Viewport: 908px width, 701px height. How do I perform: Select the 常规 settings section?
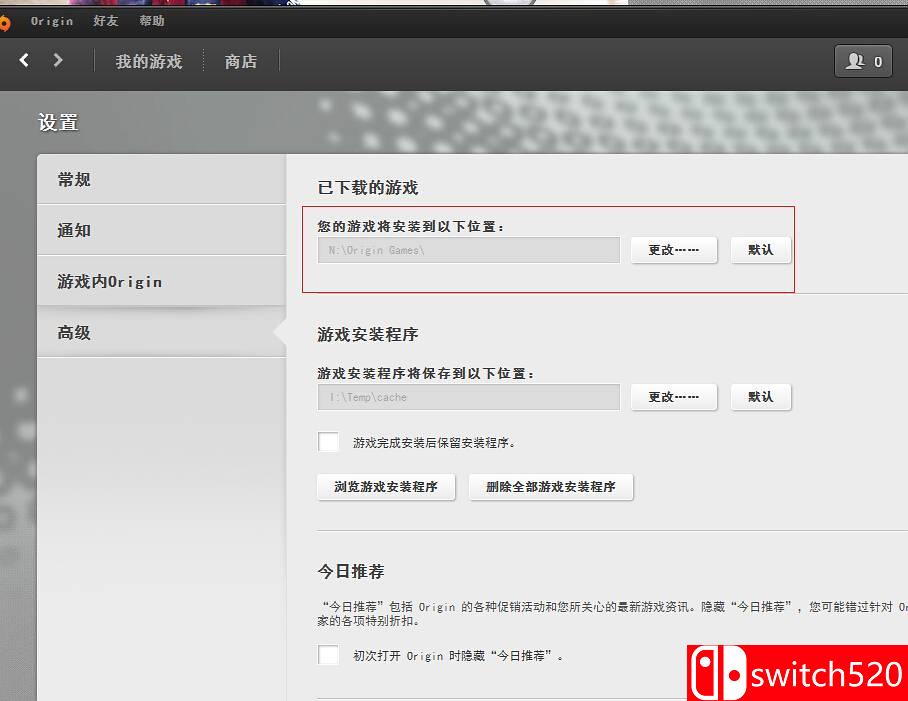[x=72, y=179]
